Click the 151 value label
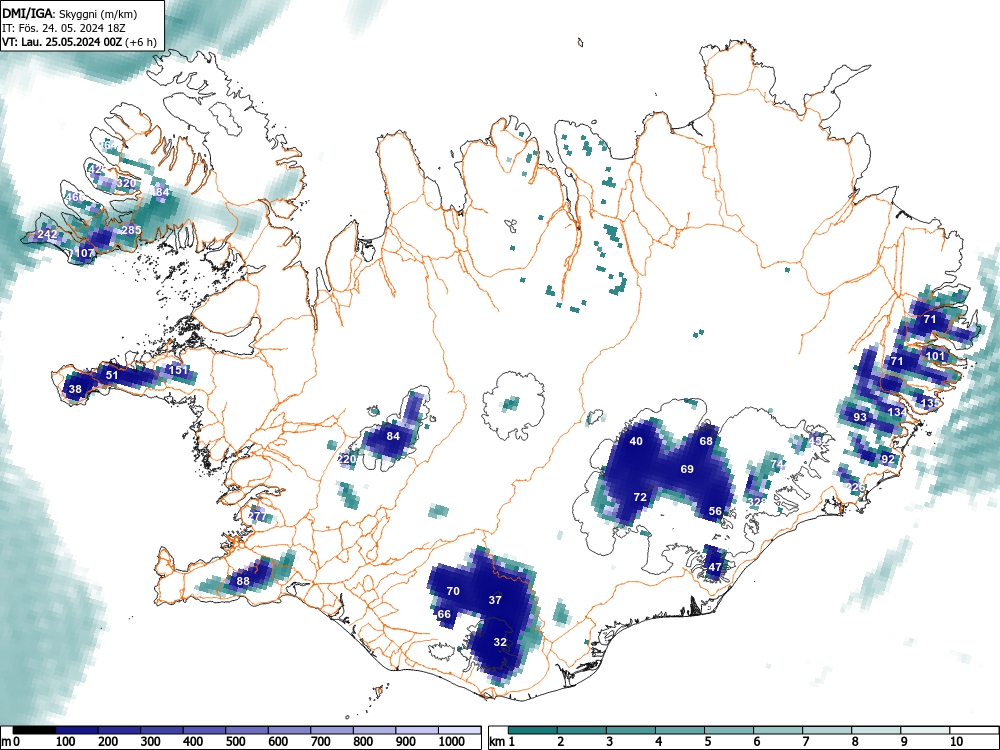 [x=178, y=370]
